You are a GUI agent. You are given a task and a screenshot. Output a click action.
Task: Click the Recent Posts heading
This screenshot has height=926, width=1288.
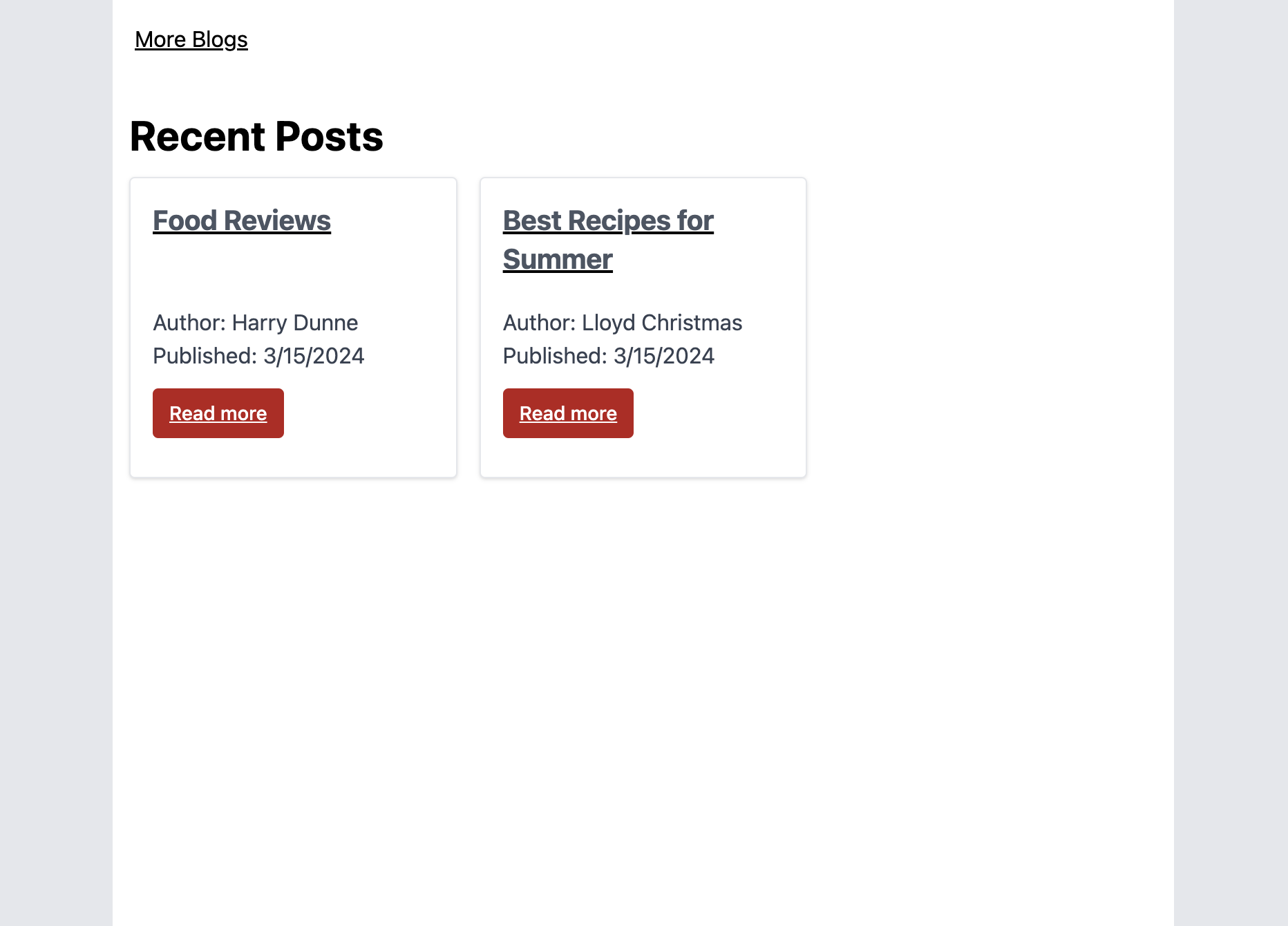click(x=256, y=136)
